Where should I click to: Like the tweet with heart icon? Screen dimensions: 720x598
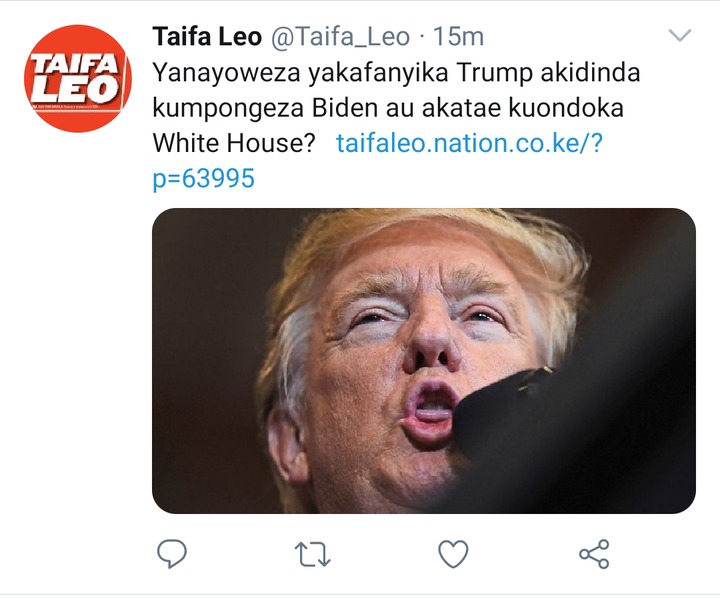[453, 553]
